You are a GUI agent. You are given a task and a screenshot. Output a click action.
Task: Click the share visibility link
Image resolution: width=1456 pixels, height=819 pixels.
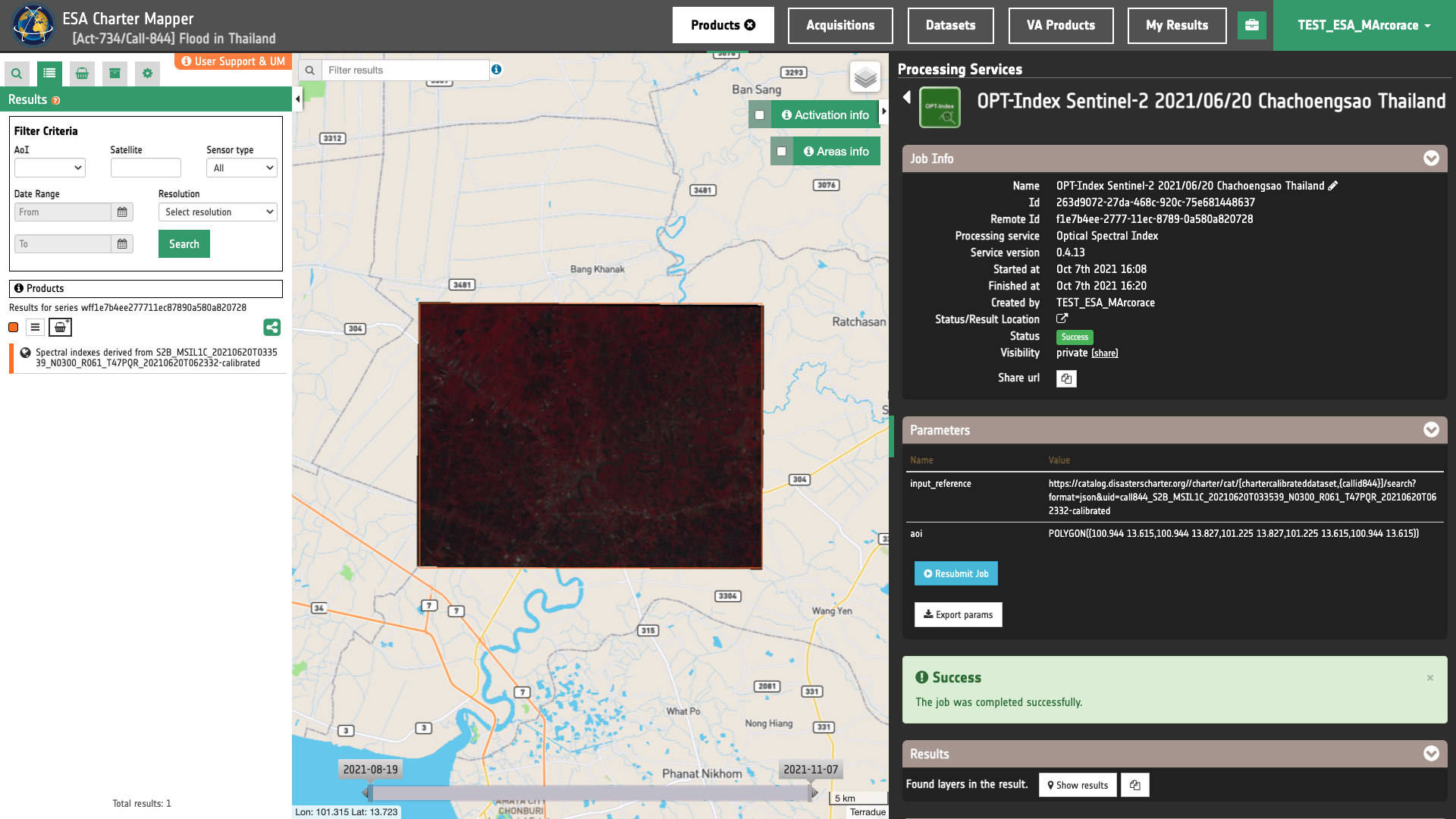click(x=1105, y=353)
